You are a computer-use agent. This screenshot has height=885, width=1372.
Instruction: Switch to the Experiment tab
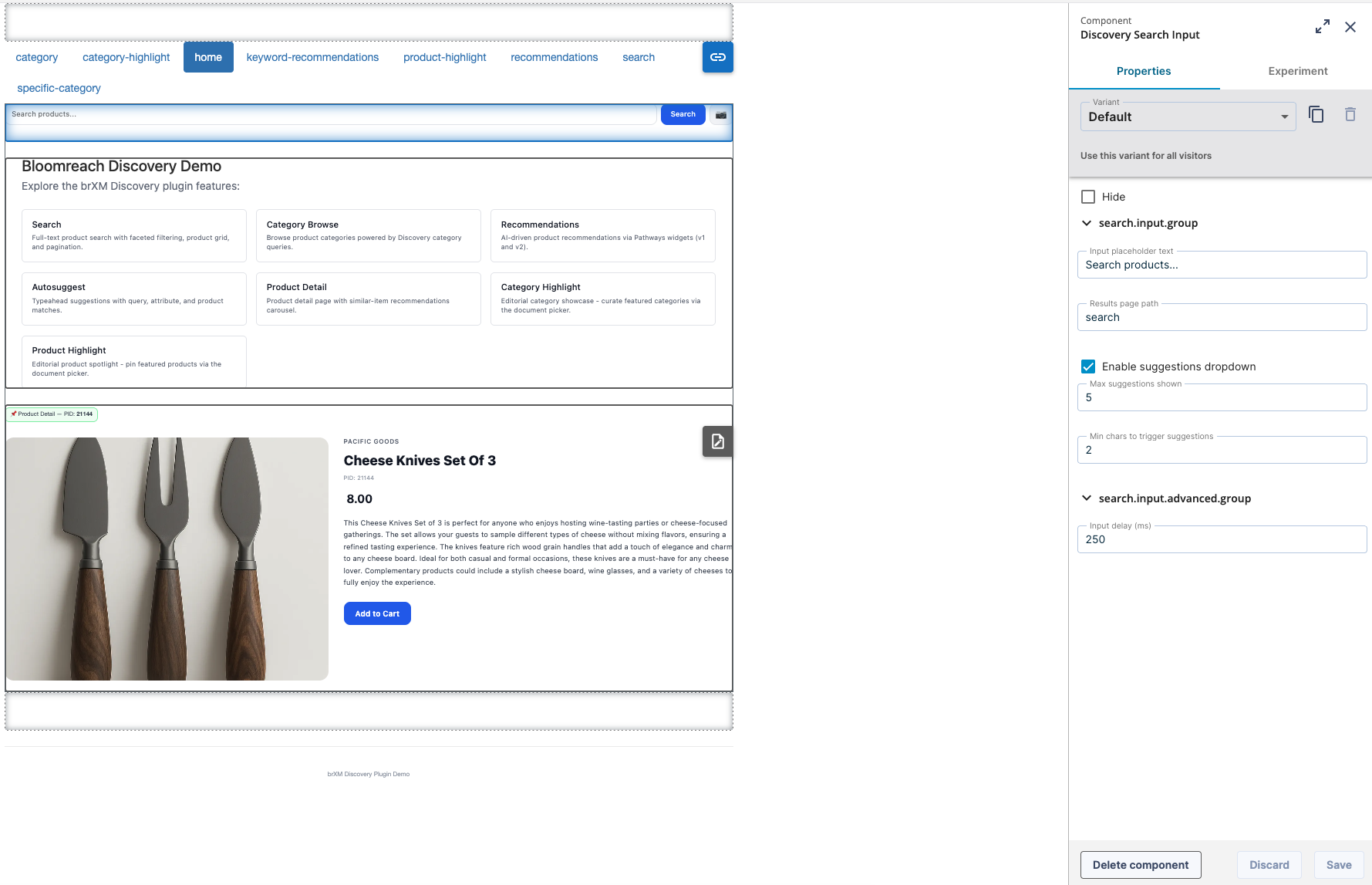tap(1297, 71)
